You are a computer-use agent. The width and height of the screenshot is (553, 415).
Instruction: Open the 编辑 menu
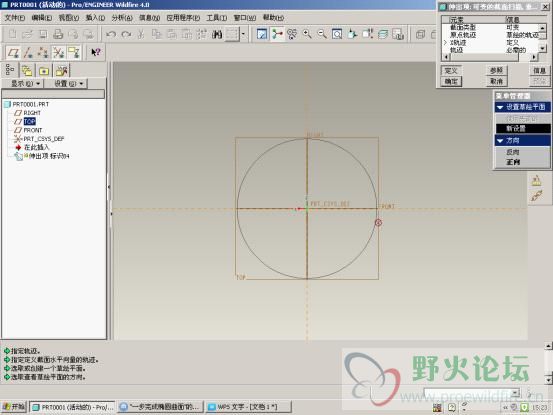(x=42, y=18)
